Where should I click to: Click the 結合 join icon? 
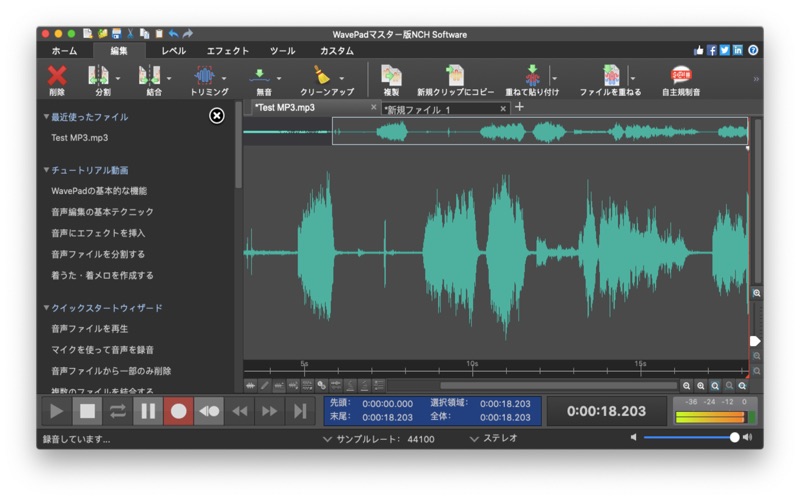point(149,76)
